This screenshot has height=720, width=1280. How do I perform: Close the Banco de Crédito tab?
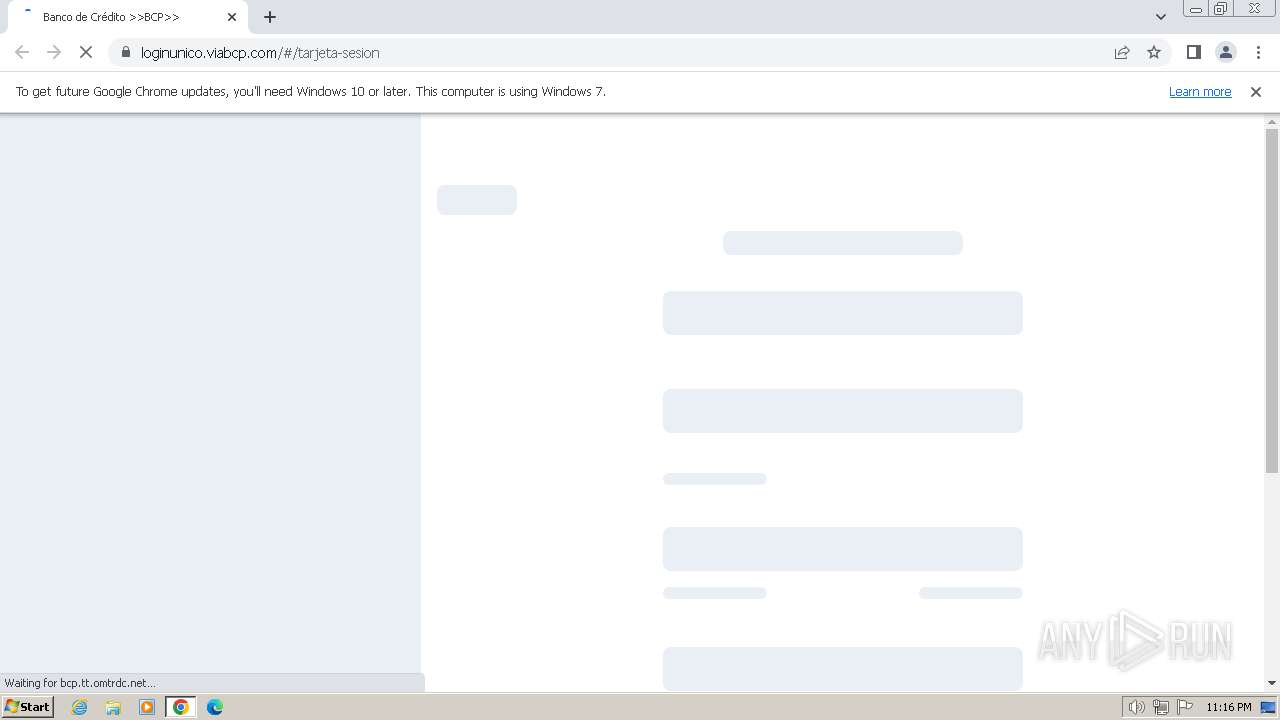pos(232,17)
